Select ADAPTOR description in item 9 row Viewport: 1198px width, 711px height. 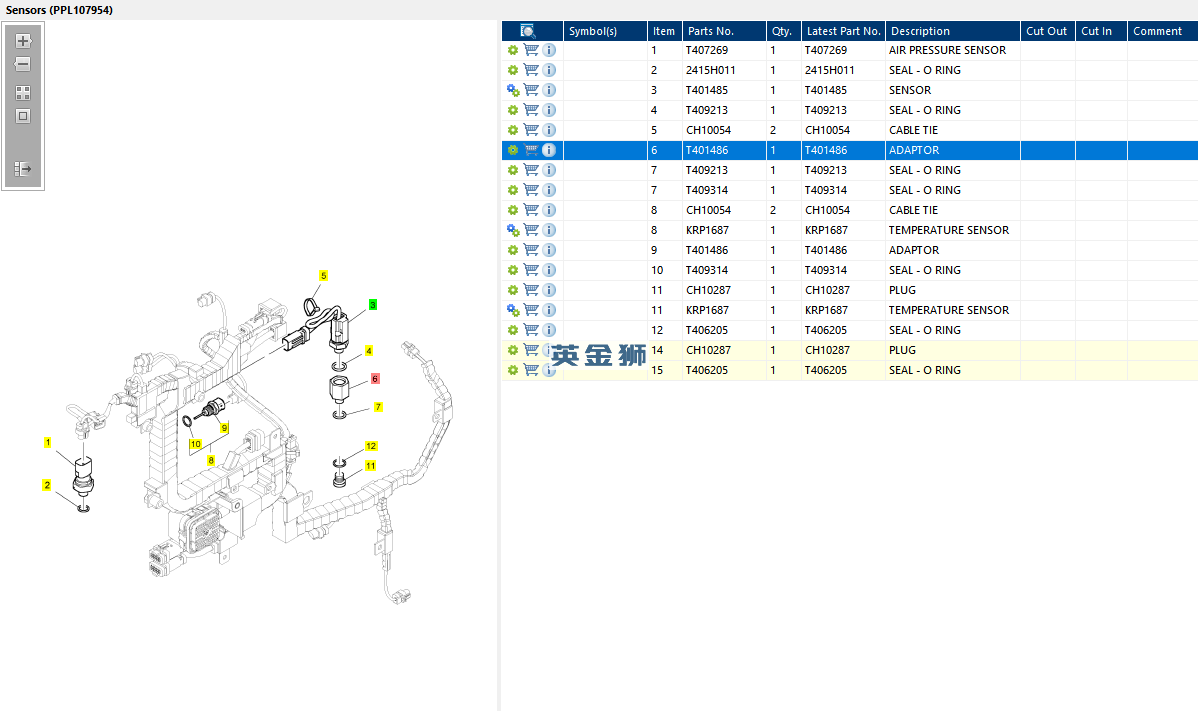click(x=953, y=250)
